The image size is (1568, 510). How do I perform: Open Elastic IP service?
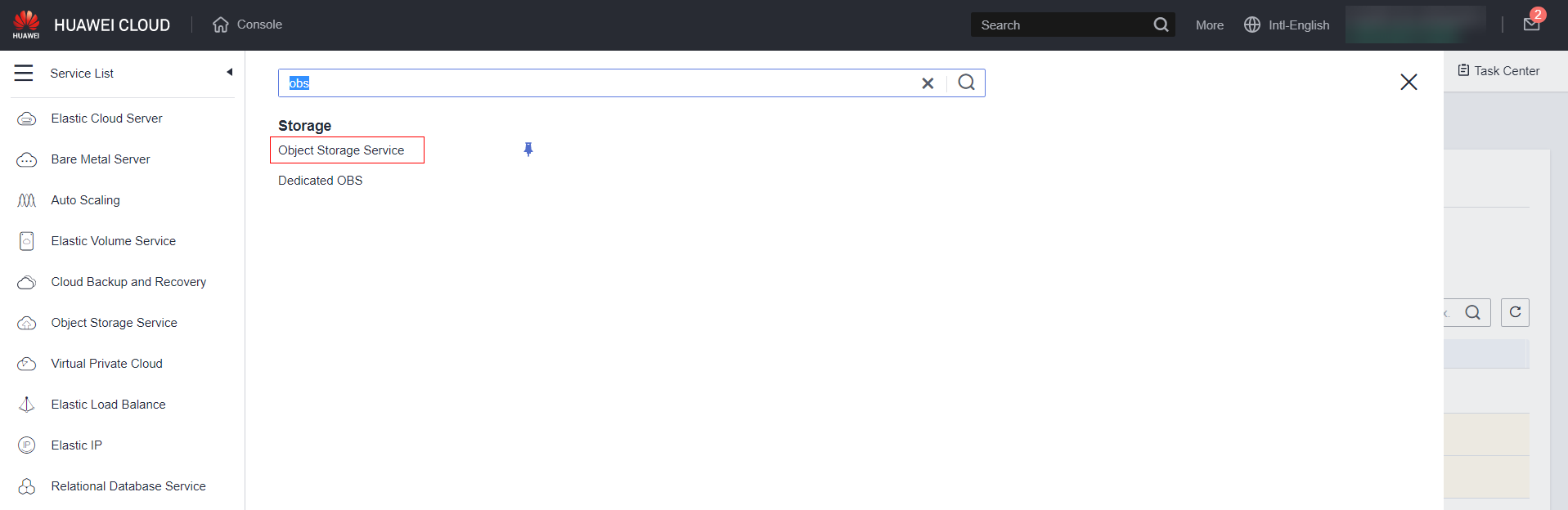[76, 445]
